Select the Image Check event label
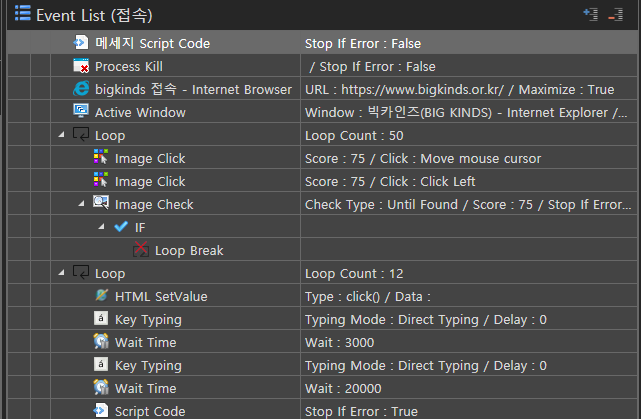The image size is (641, 419). pyautogui.click(x=154, y=204)
